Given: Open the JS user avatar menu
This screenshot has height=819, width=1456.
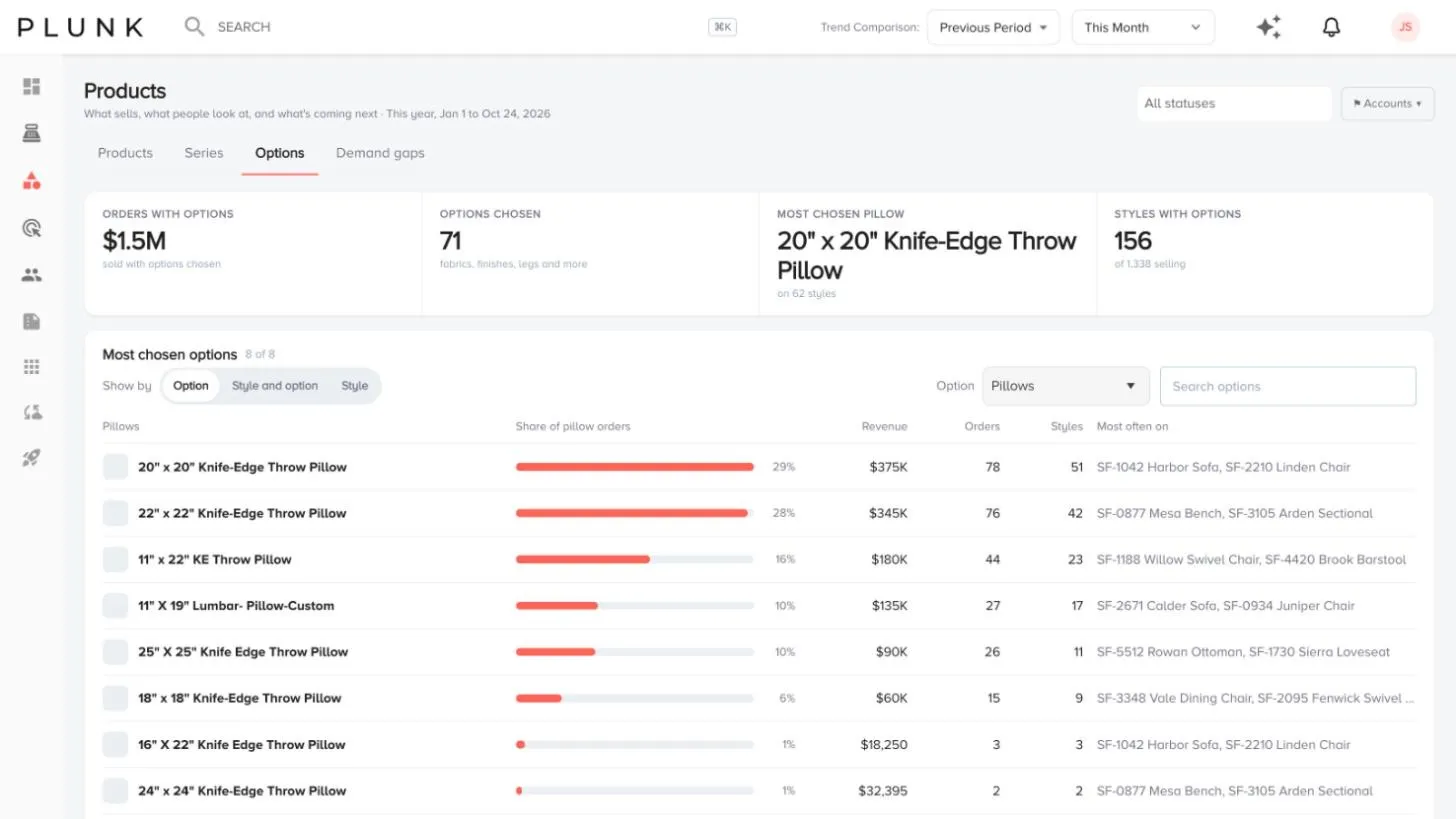Looking at the screenshot, I should (x=1405, y=27).
